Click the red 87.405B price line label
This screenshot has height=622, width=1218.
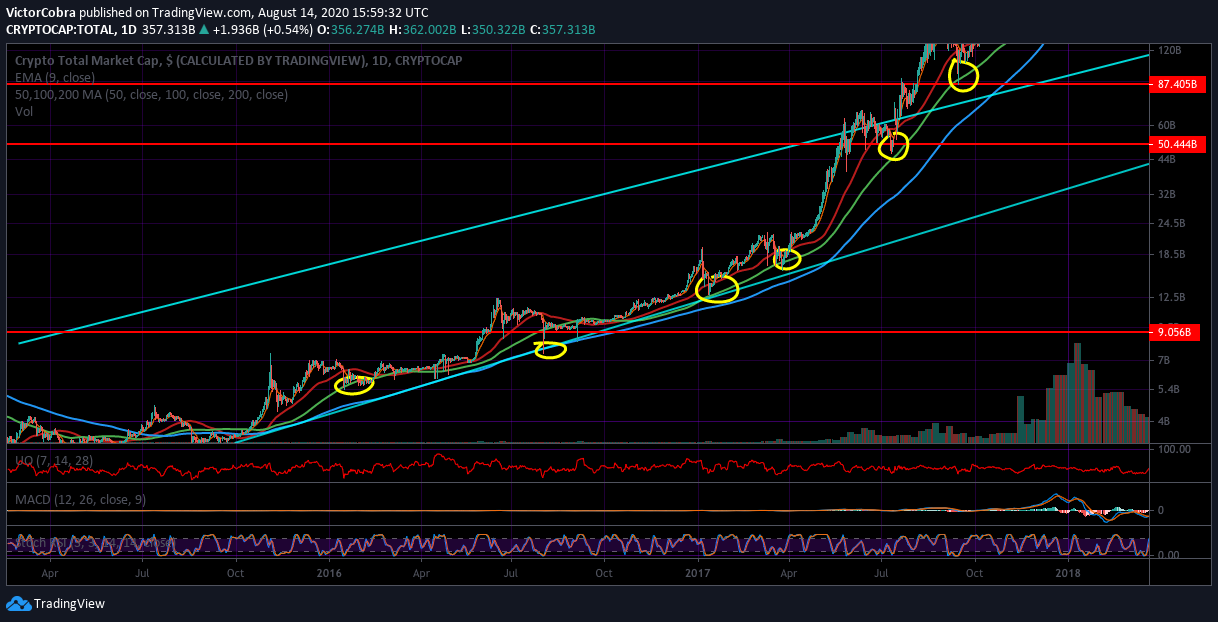pyautogui.click(x=1177, y=84)
